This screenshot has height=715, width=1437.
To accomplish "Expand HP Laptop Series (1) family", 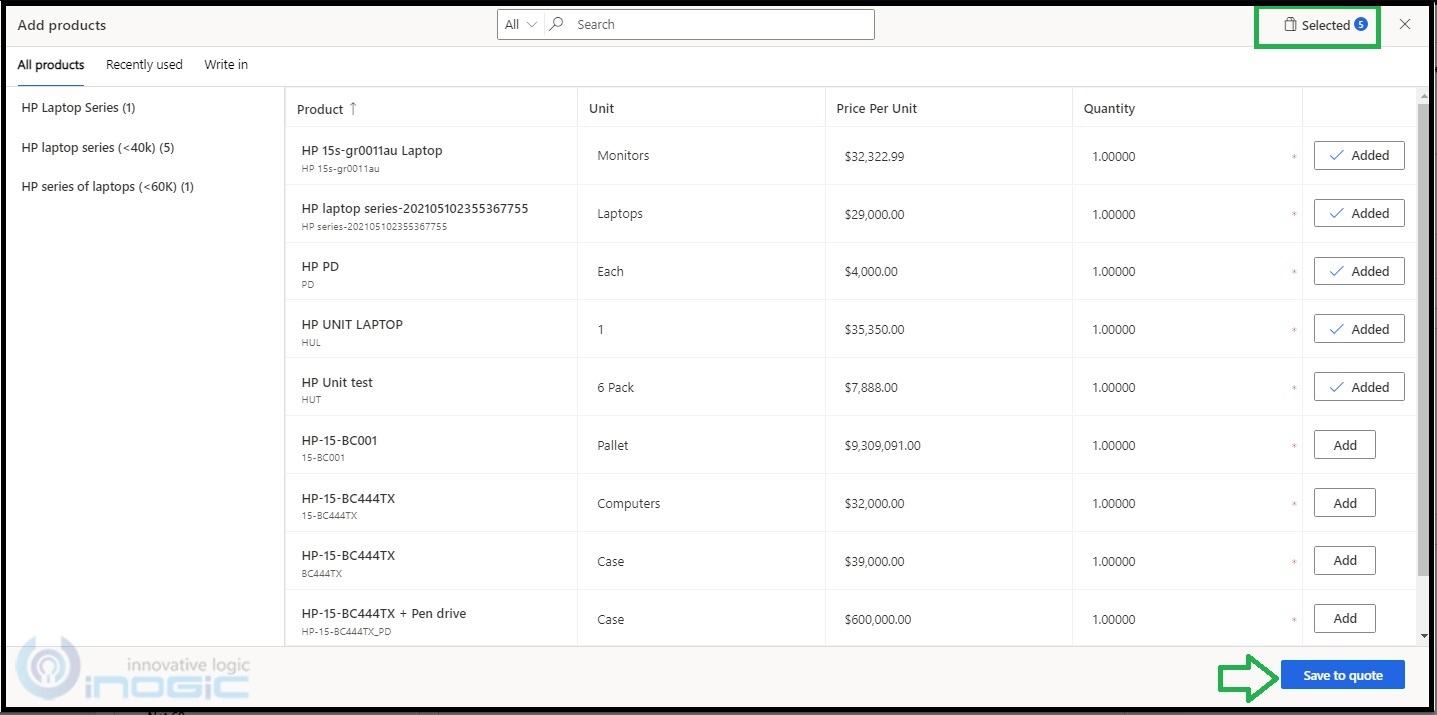I will point(78,108).
